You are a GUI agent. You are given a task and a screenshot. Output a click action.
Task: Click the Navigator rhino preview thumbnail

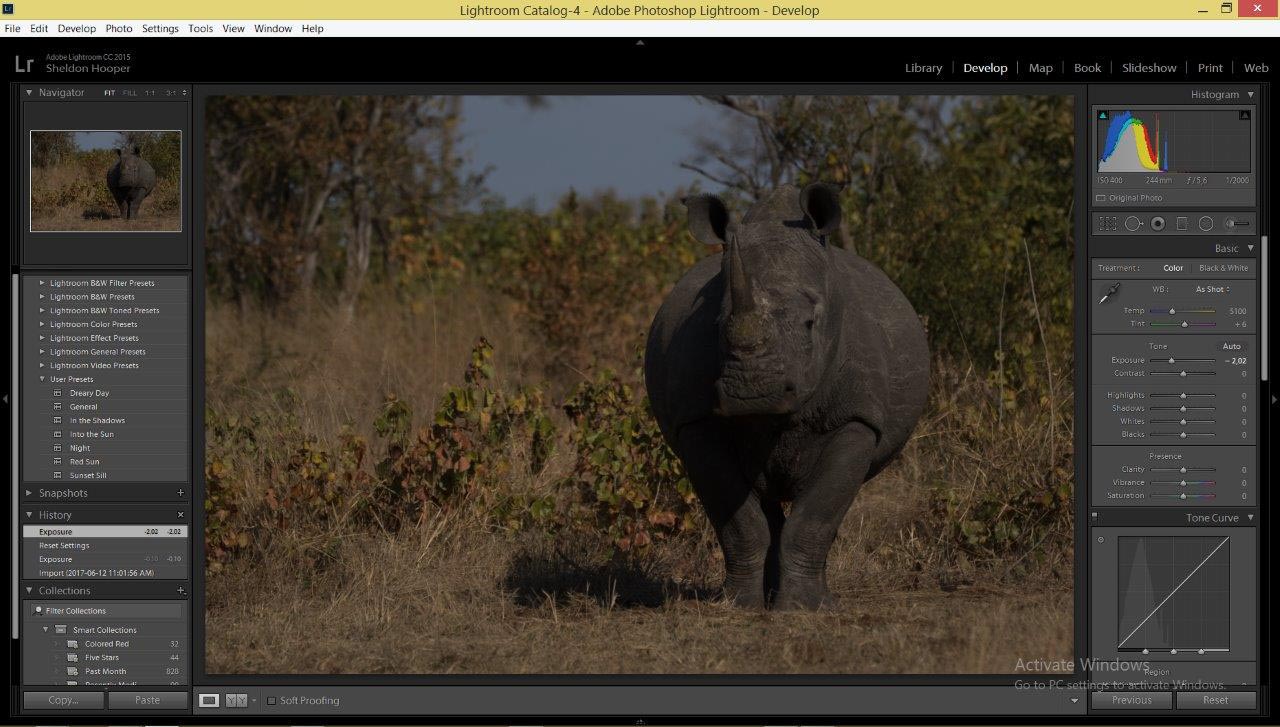point(106,181)
